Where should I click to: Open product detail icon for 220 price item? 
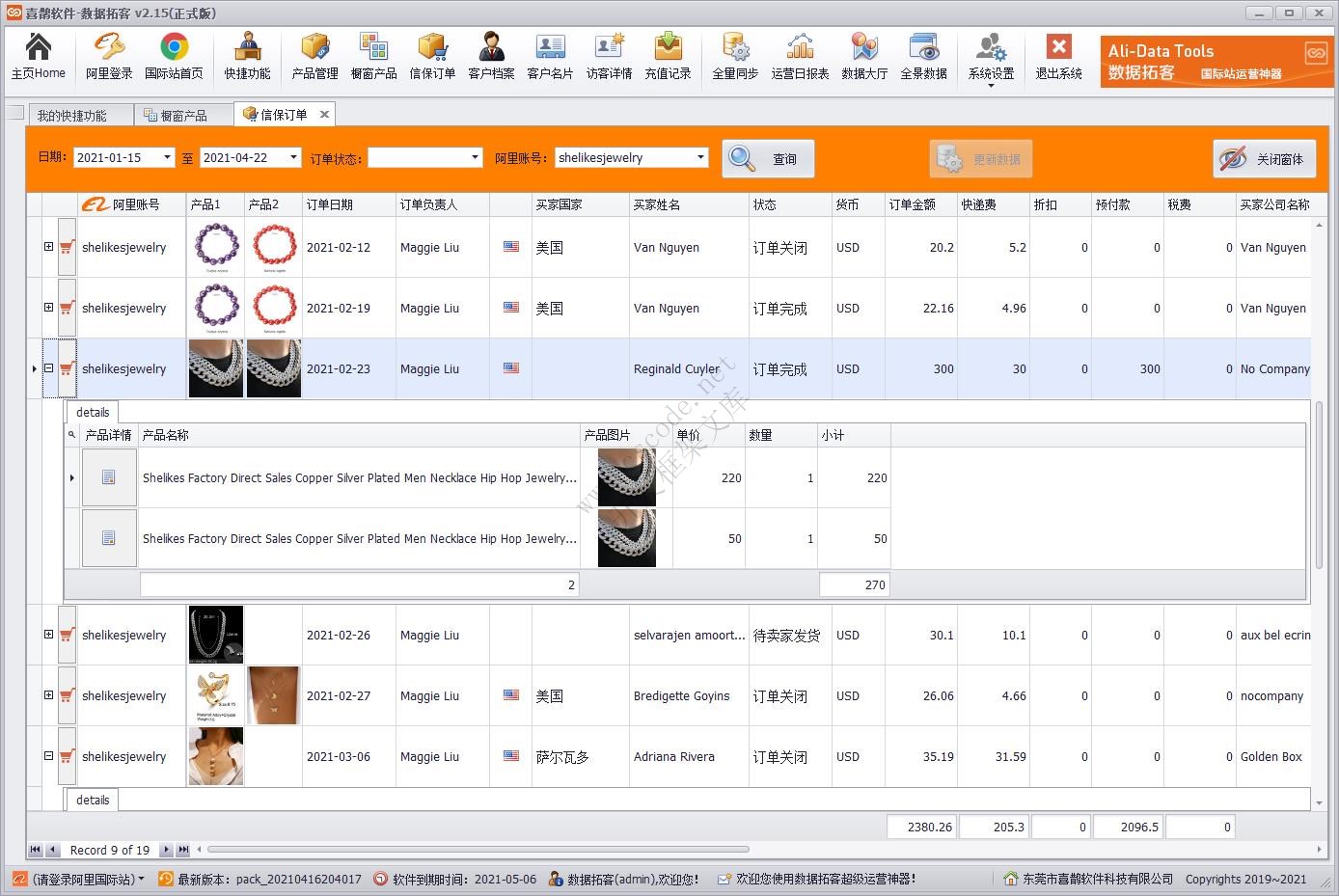click(109, 477)
